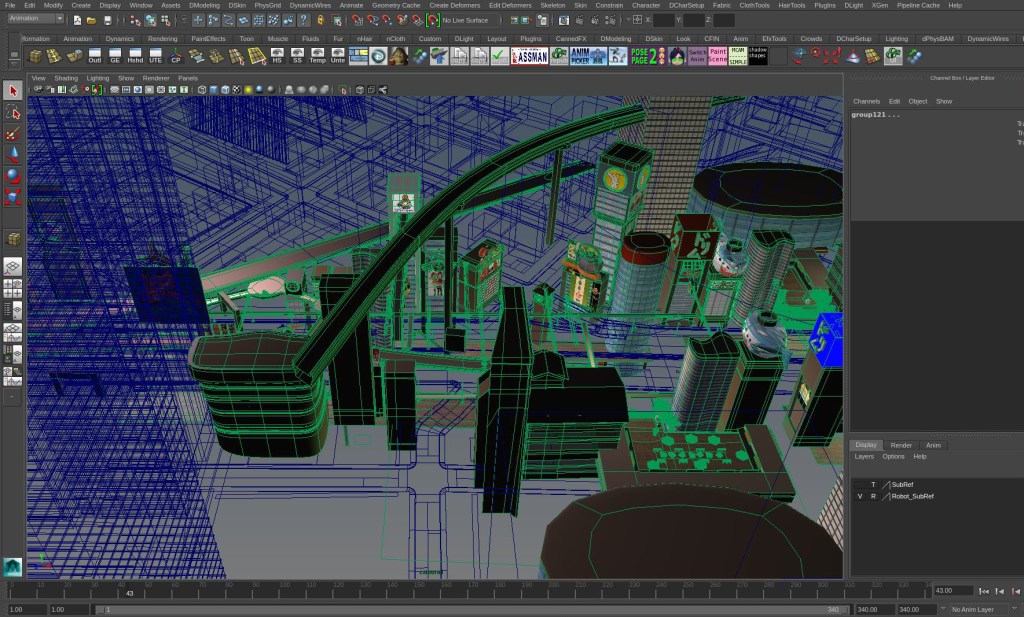1024x617 pixels.
Task: Open the Animation menu set dropdown
Action: [36, 19]
